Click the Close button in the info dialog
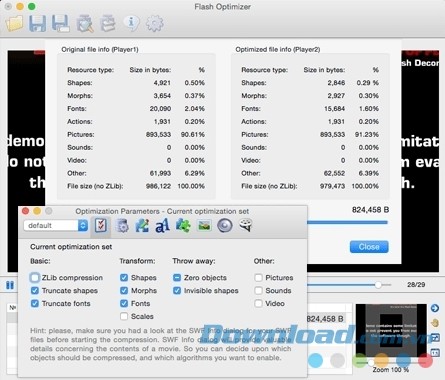 pyautogui.click(x=369, y=247)
